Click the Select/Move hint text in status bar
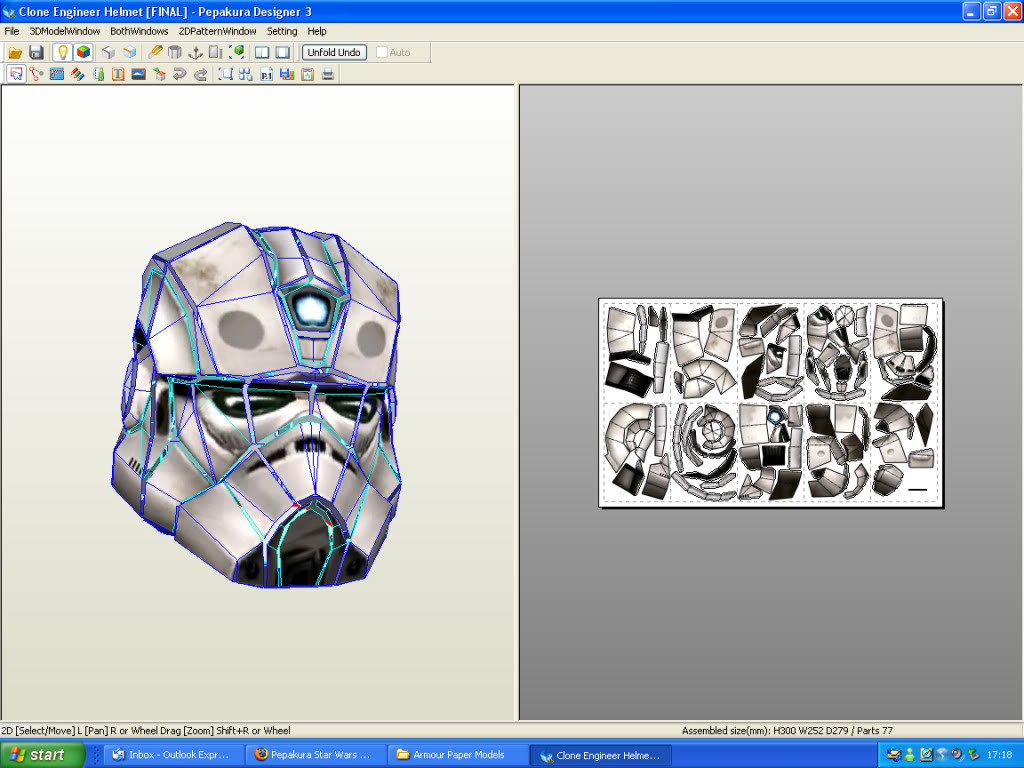Screen dimensions: 1024x768 click(x=146, y=731)
